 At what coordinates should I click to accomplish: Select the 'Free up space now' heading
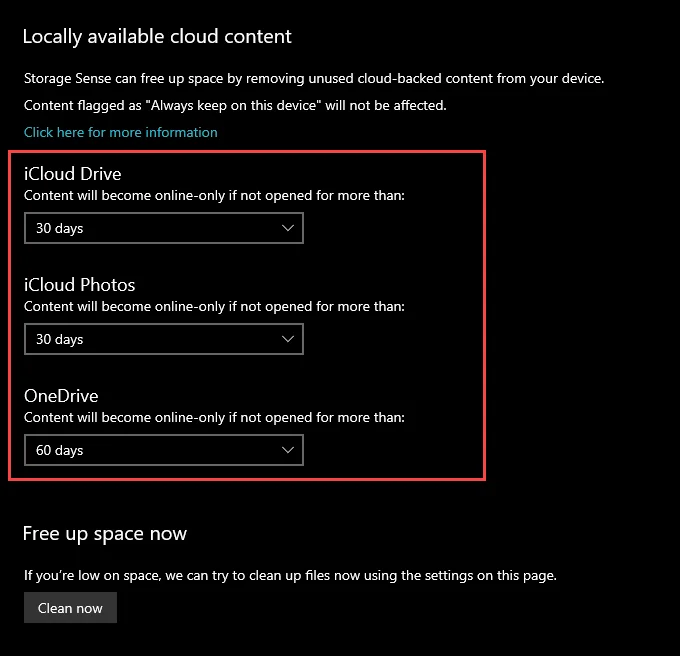105,534
